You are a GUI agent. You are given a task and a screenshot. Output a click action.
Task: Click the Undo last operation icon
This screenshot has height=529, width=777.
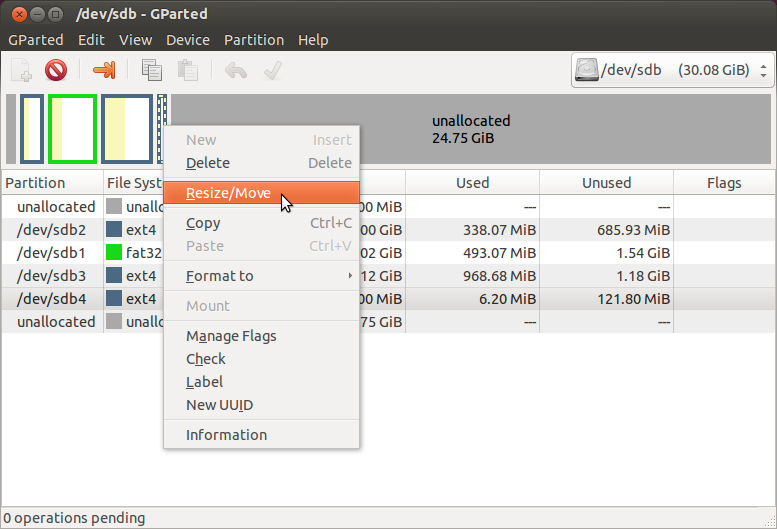point(236,70)
